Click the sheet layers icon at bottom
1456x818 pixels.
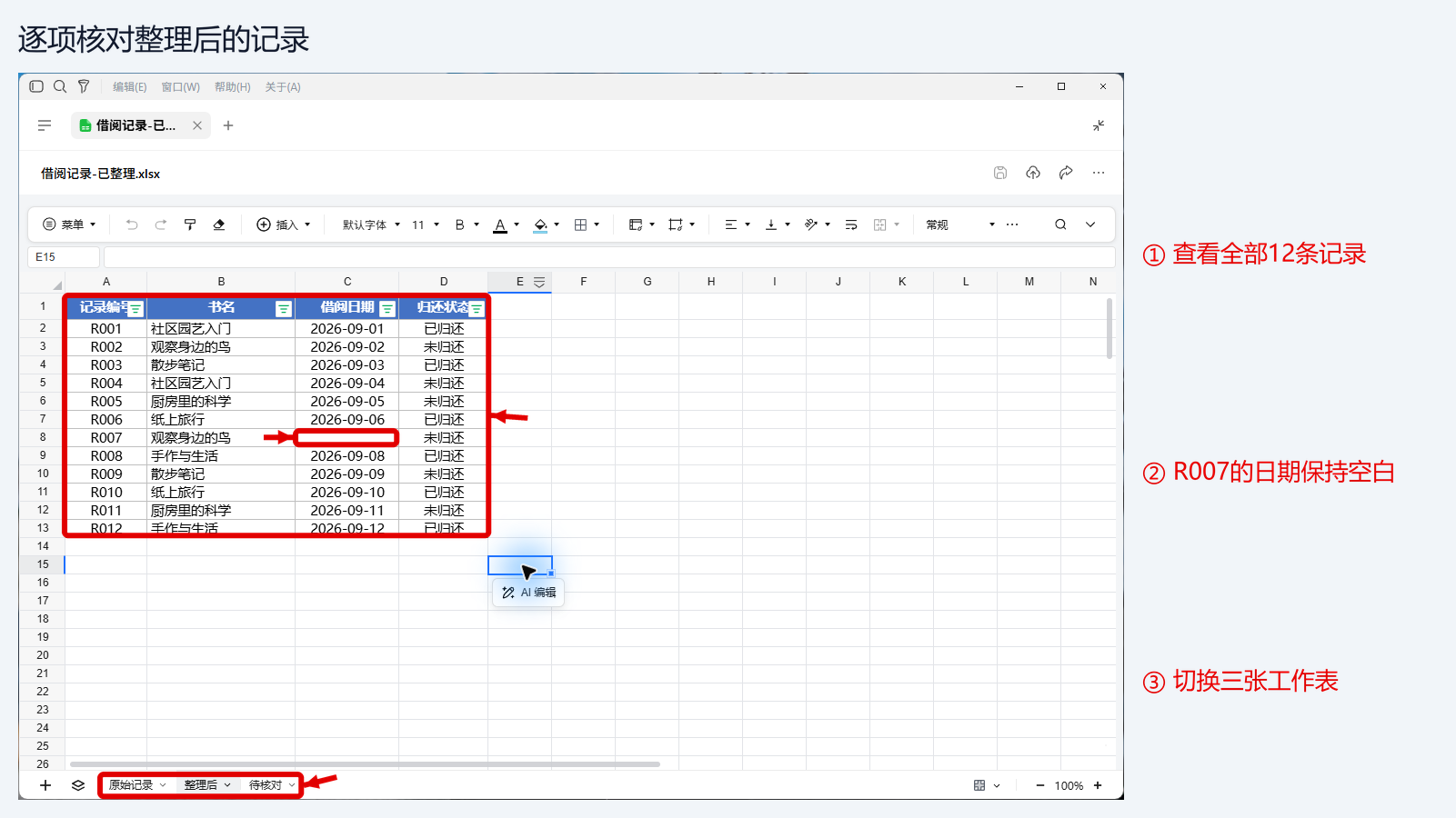pyautogui.click(x=78, y=785)
